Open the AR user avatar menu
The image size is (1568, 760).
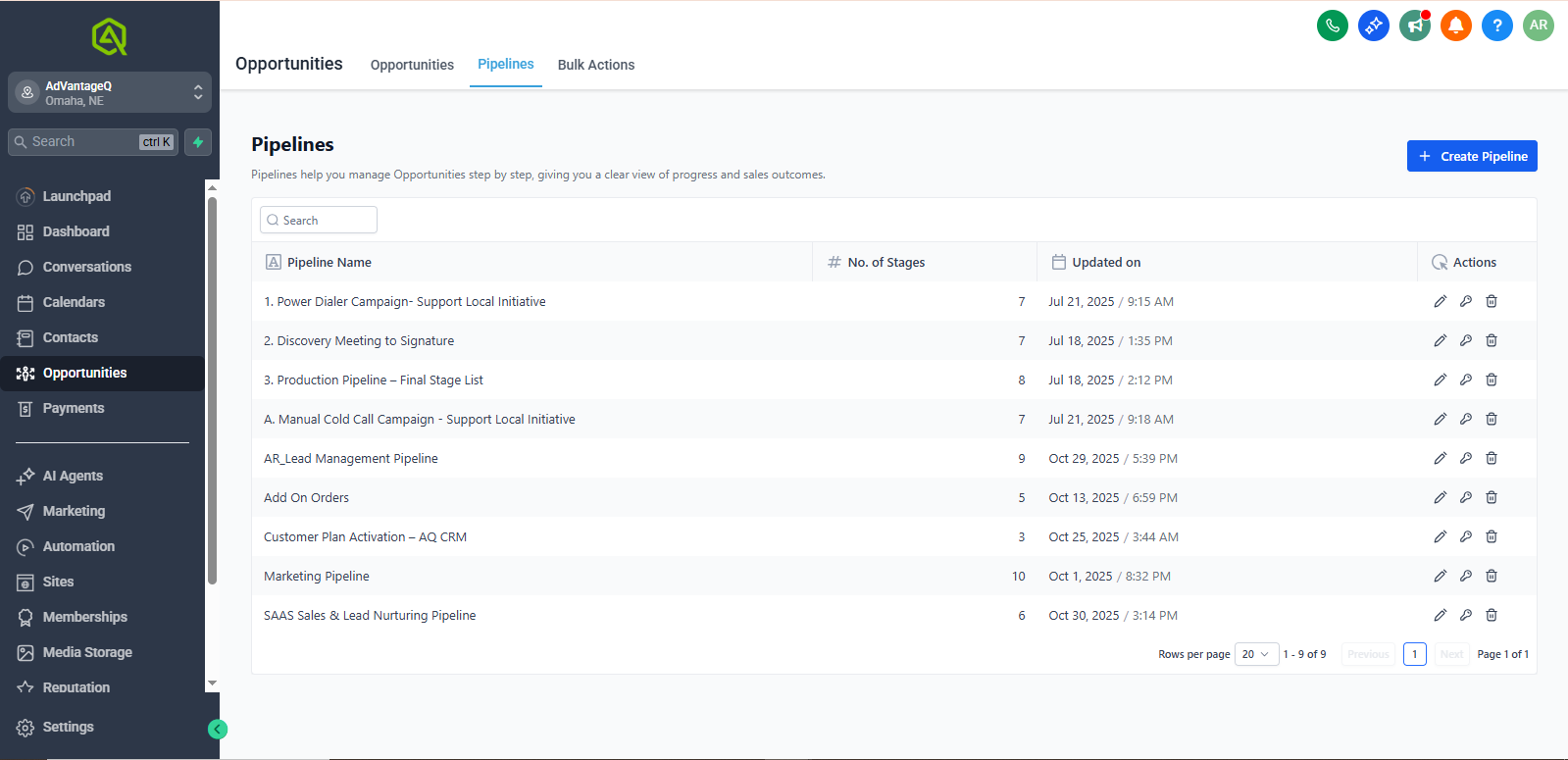(1538, 25)
